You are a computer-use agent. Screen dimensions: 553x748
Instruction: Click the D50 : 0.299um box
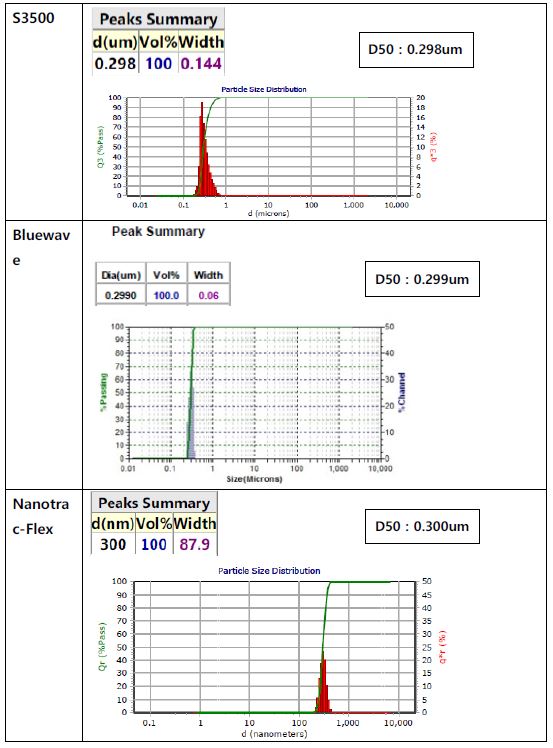click(x=422, y=279)
